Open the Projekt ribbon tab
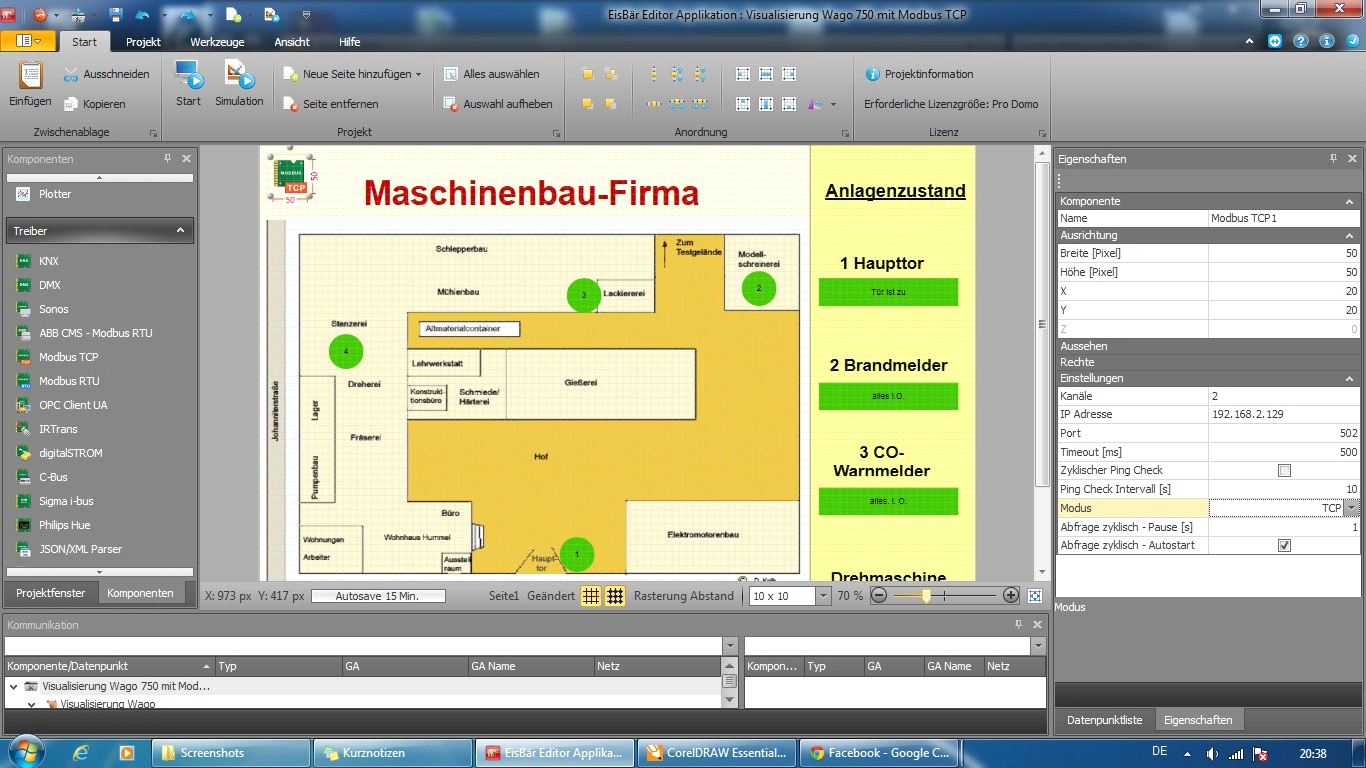The image size is (1366, 768). [x=144, y=42]
